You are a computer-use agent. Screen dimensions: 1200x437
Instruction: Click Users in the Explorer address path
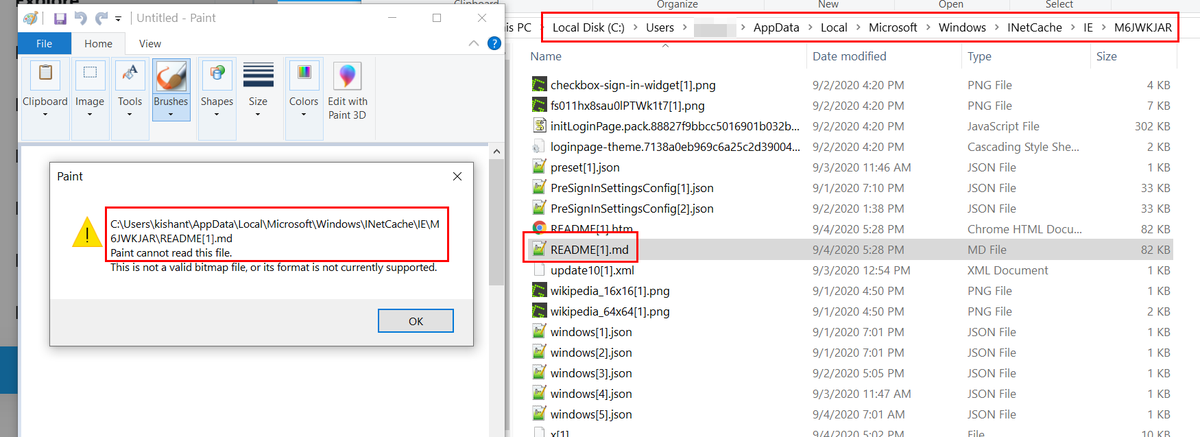pyautogui.click(x=658, y=27)
